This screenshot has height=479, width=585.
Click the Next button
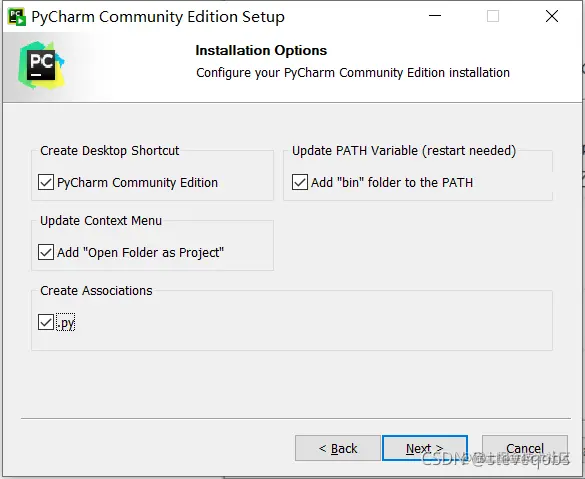[425, 448]
